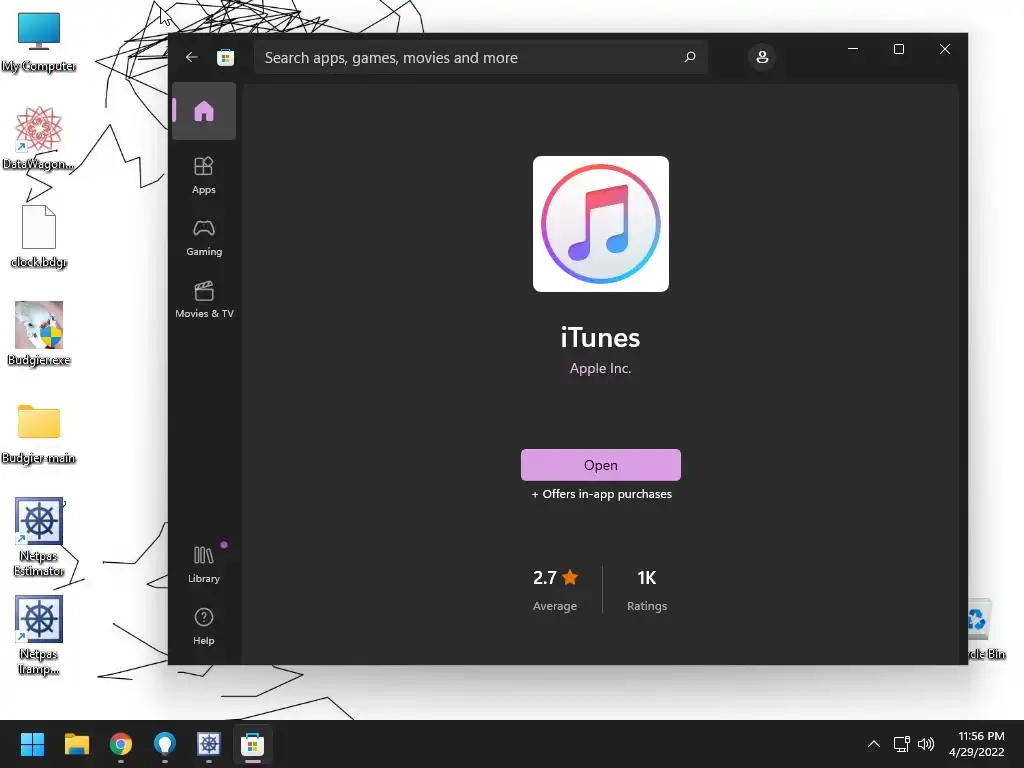Open Movies & TV section in sidebar
The image size is (1024, 768).
click(x=204, y=300)
